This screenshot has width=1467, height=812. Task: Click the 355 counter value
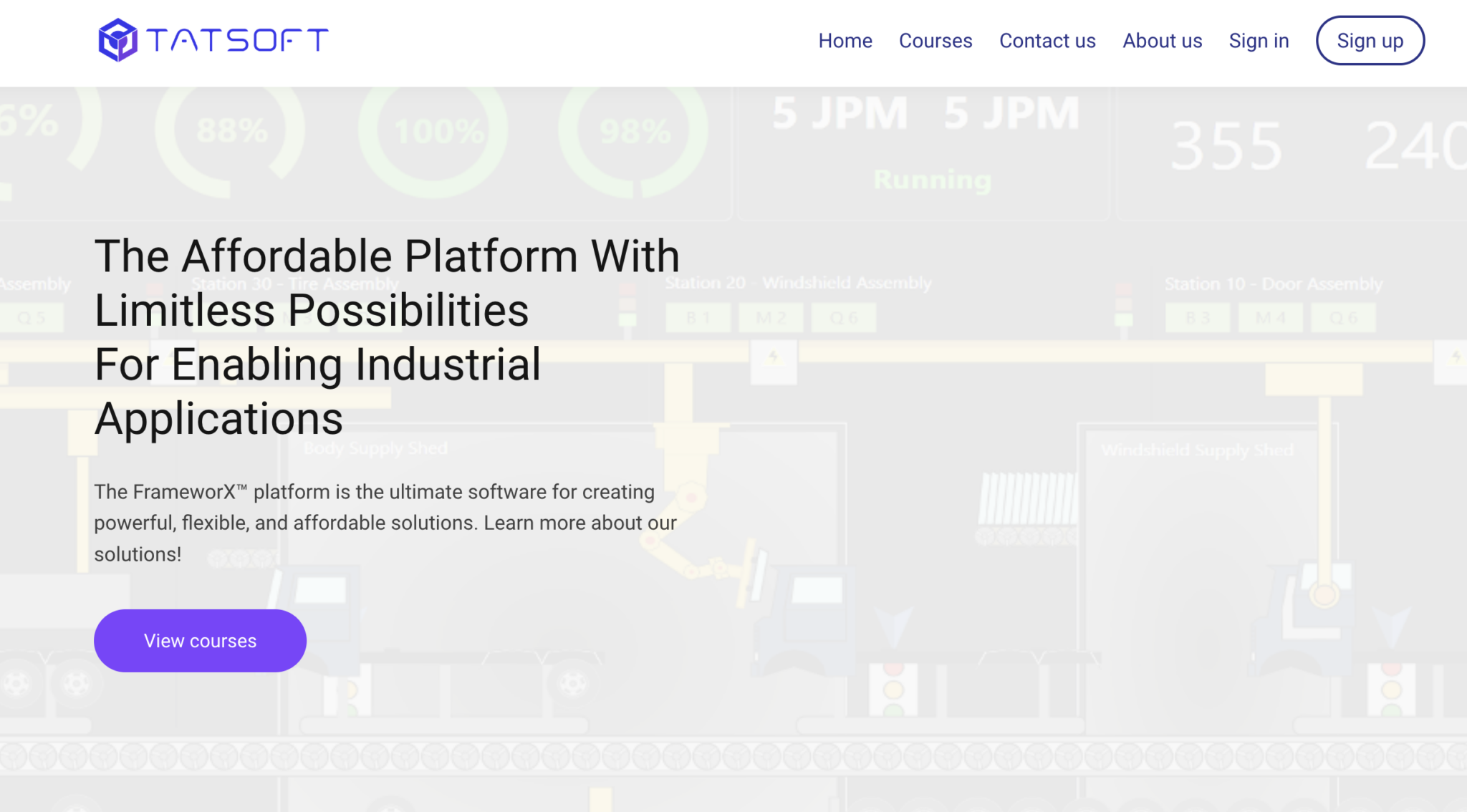pos(1226,147)
